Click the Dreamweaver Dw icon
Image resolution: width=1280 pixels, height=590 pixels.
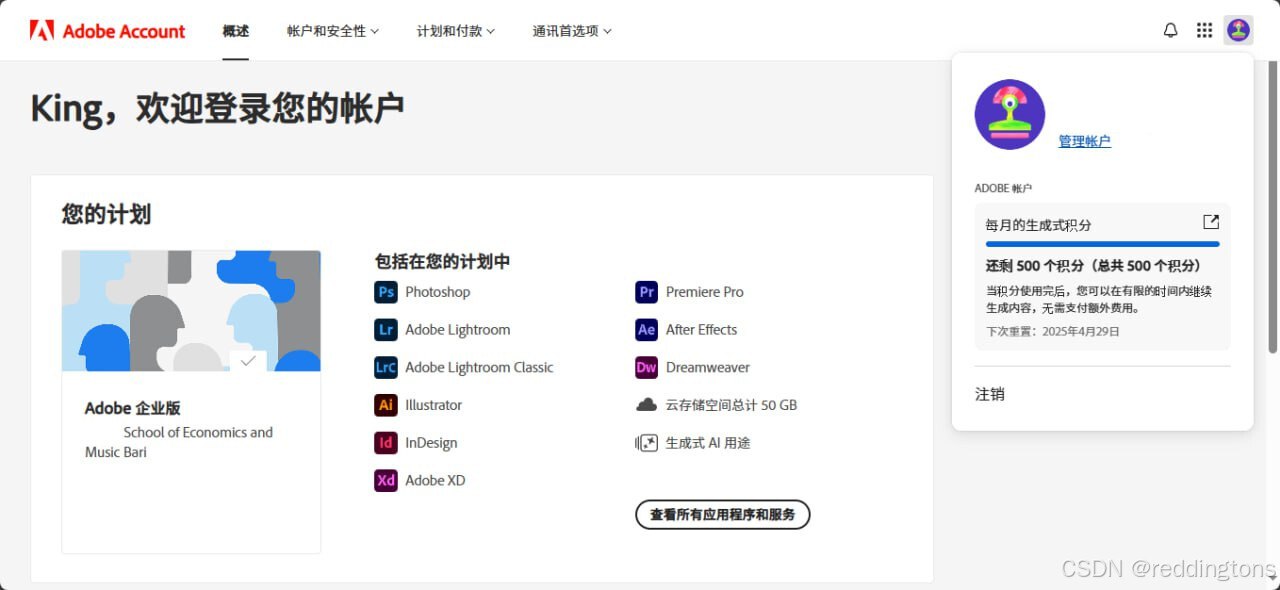point(647,367)
